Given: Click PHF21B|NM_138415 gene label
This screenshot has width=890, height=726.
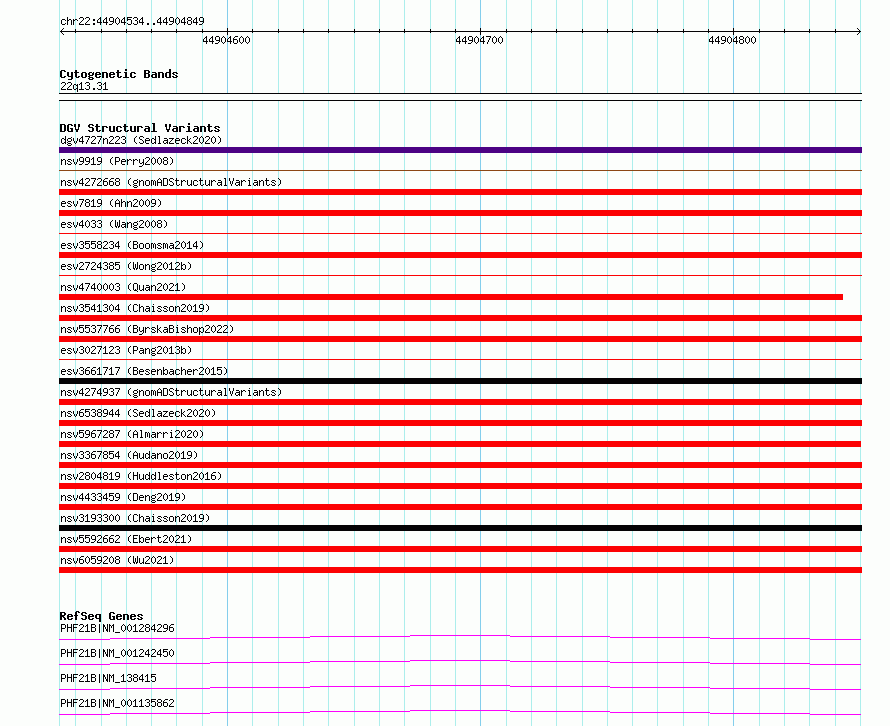Looking at the screenshot, I should (108, 678).
